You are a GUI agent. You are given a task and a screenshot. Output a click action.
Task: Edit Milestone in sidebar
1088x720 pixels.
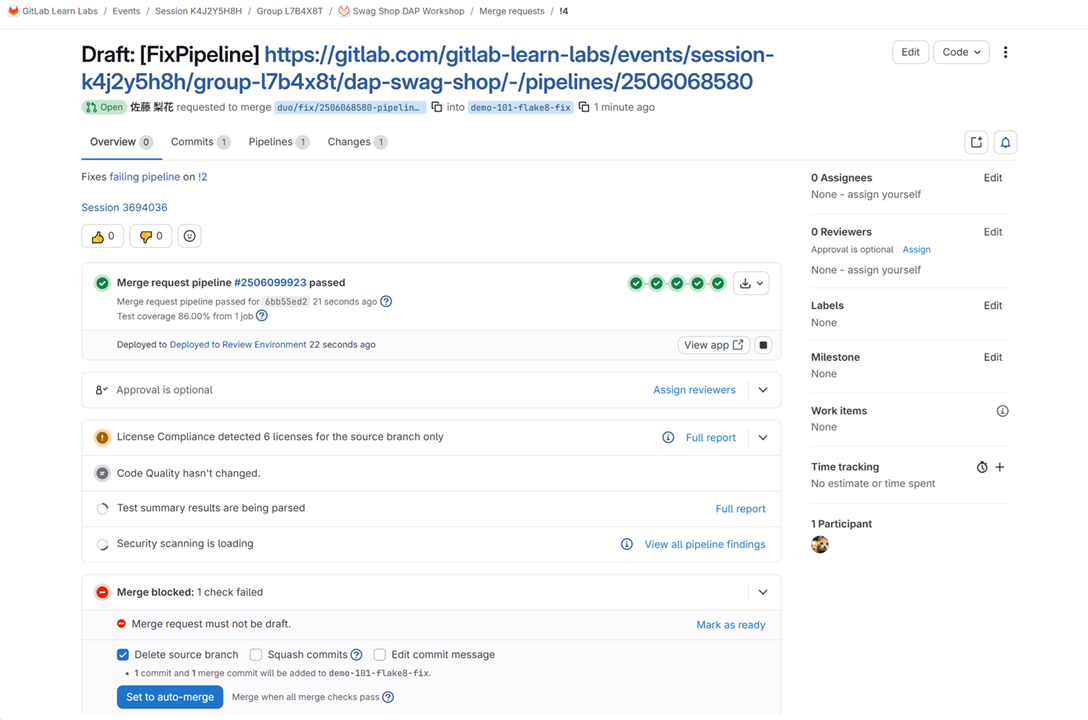click(993, 357)
